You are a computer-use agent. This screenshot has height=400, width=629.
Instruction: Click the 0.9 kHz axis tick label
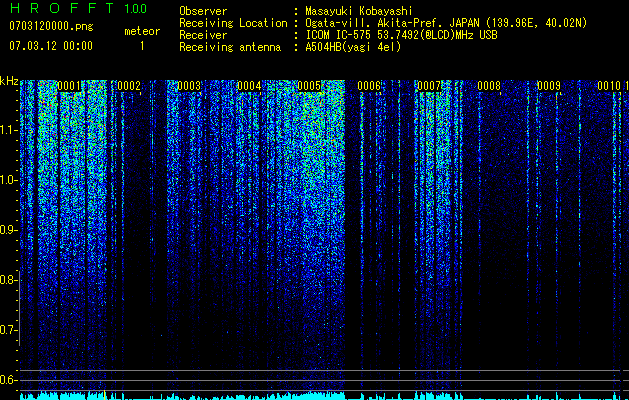[x=8, y=230]
